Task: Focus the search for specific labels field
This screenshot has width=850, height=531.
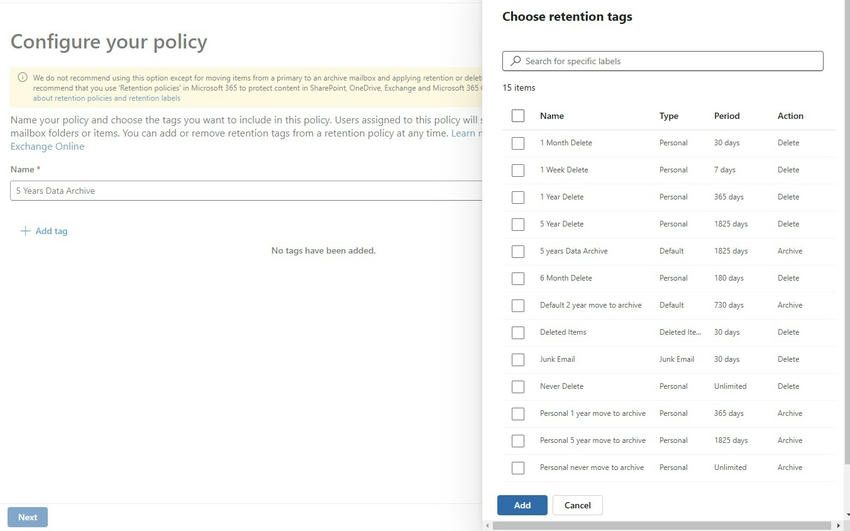Action: 670,61
